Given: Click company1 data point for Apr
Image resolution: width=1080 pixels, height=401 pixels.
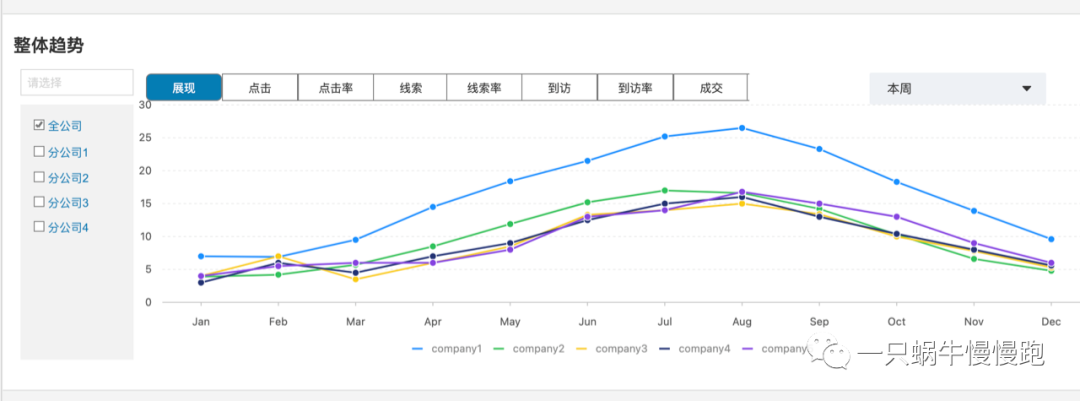Looking at the screenshot, I should click(433, 207).
